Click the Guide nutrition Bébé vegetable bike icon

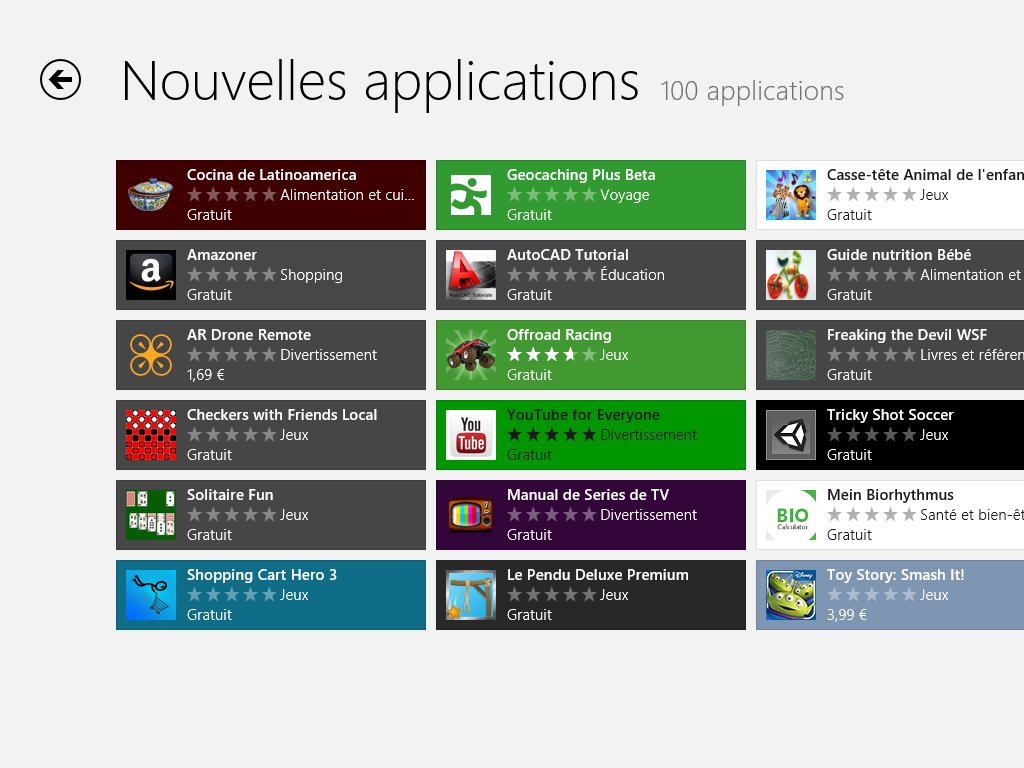(791, 275)
